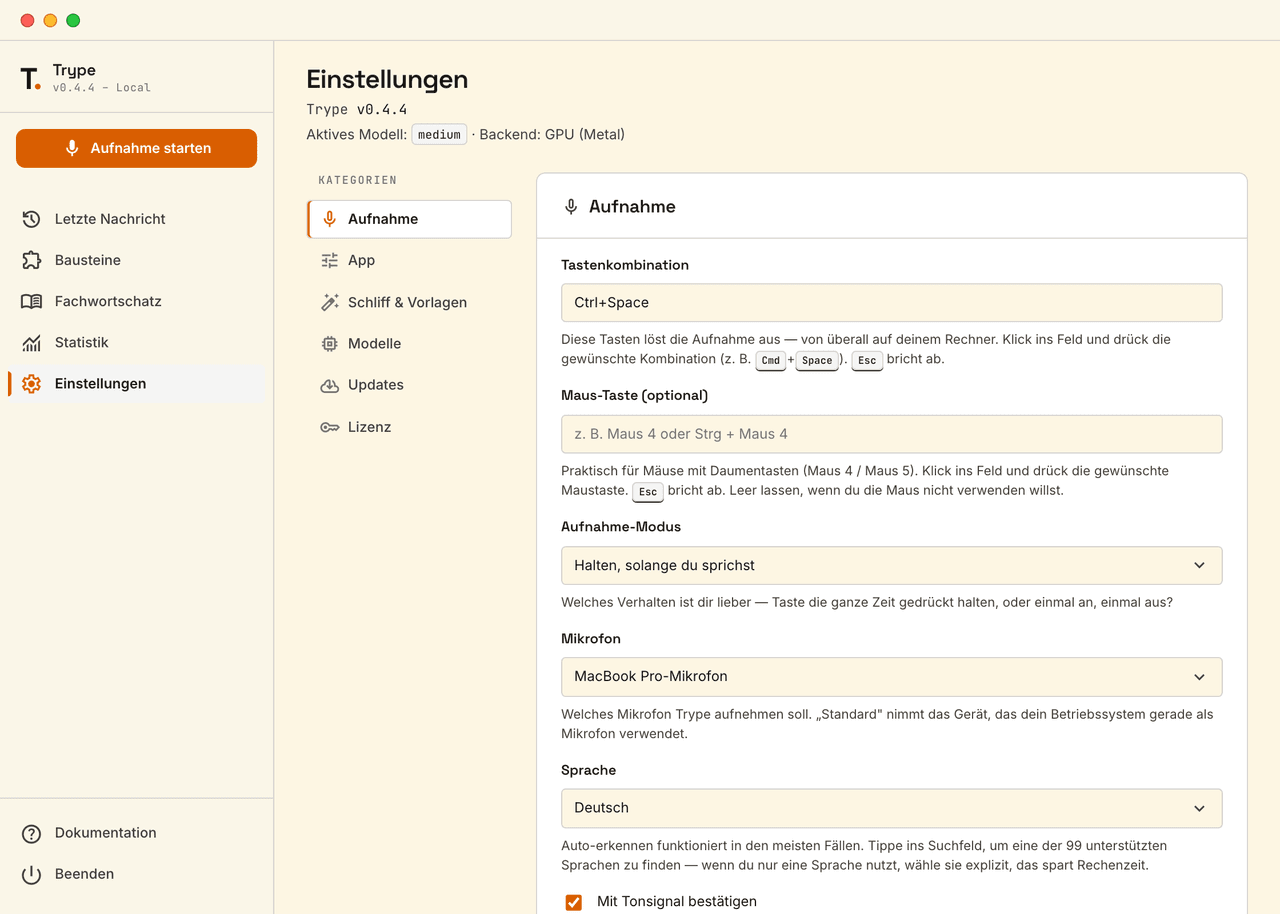Click the key icon next to Lizenz
The height and width of the screenshot is (914, 1280).
pos(329,427)
